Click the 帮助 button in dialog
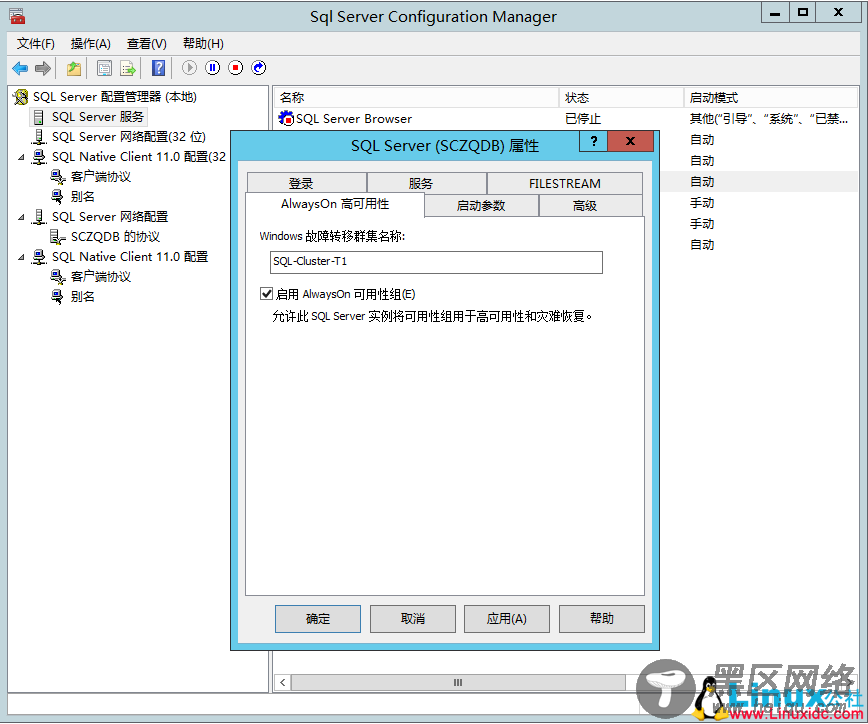The image size is (868, 724). [x=602, y=618]
